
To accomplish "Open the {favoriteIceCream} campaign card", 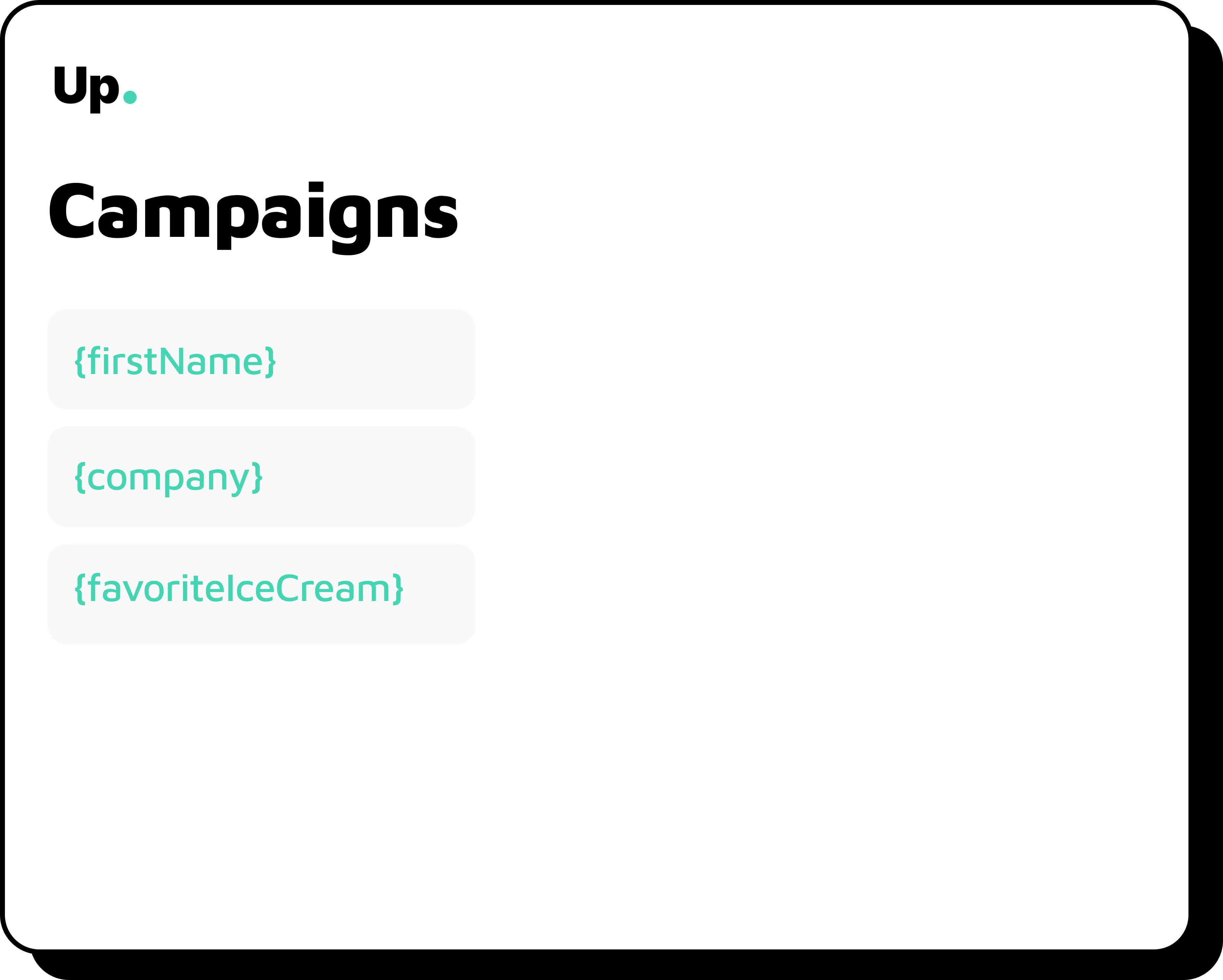I will click(262, 594).
